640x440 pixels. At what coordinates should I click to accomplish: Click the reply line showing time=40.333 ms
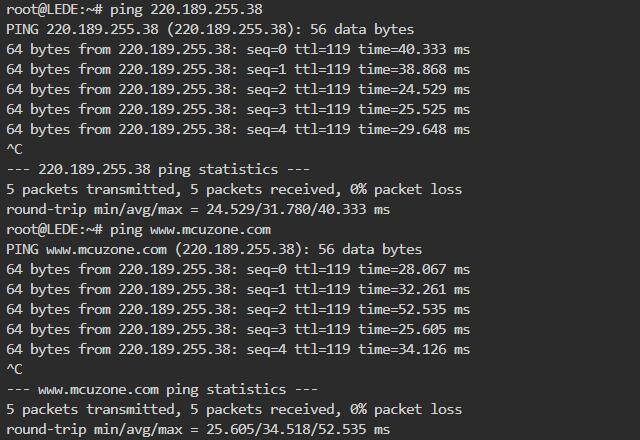238,49
